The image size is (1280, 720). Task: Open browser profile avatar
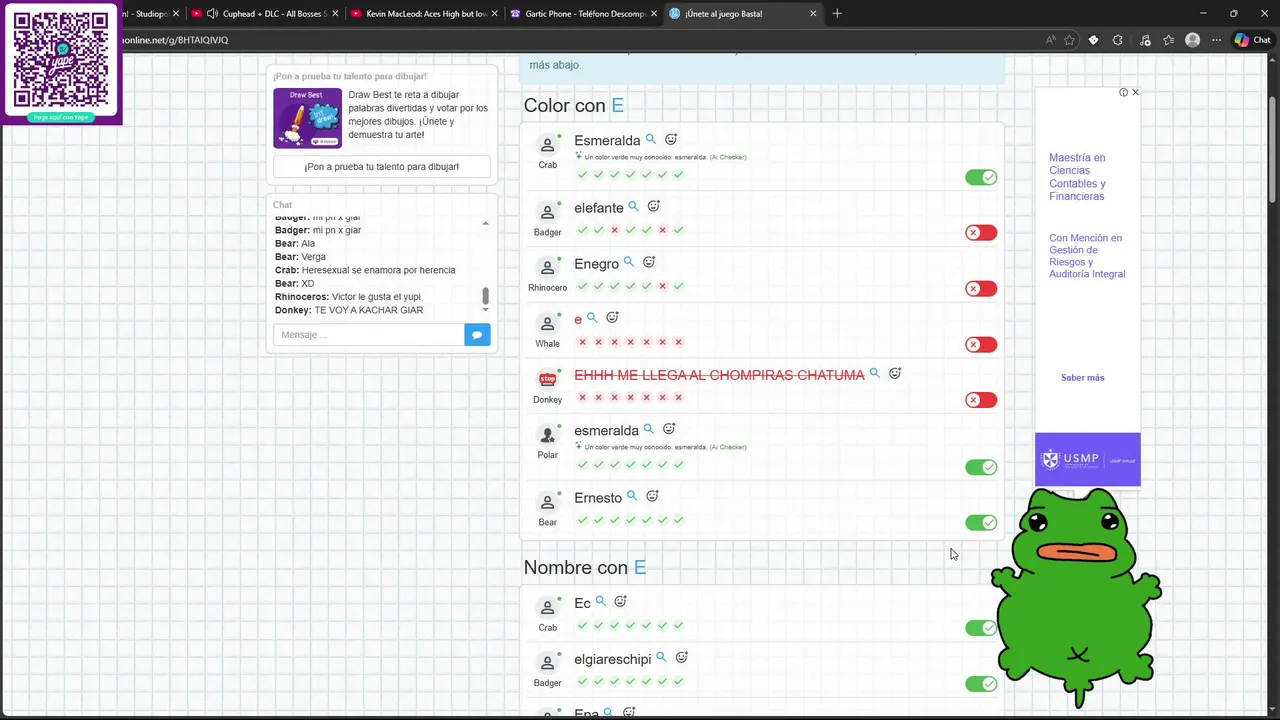pos(1192,40)
